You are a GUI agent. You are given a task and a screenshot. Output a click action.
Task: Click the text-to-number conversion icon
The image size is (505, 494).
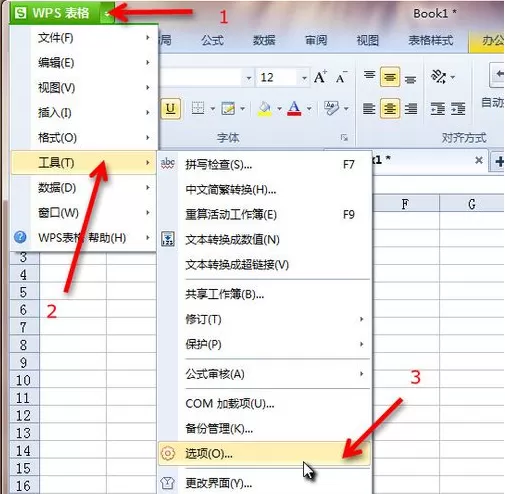coord(168,239)
